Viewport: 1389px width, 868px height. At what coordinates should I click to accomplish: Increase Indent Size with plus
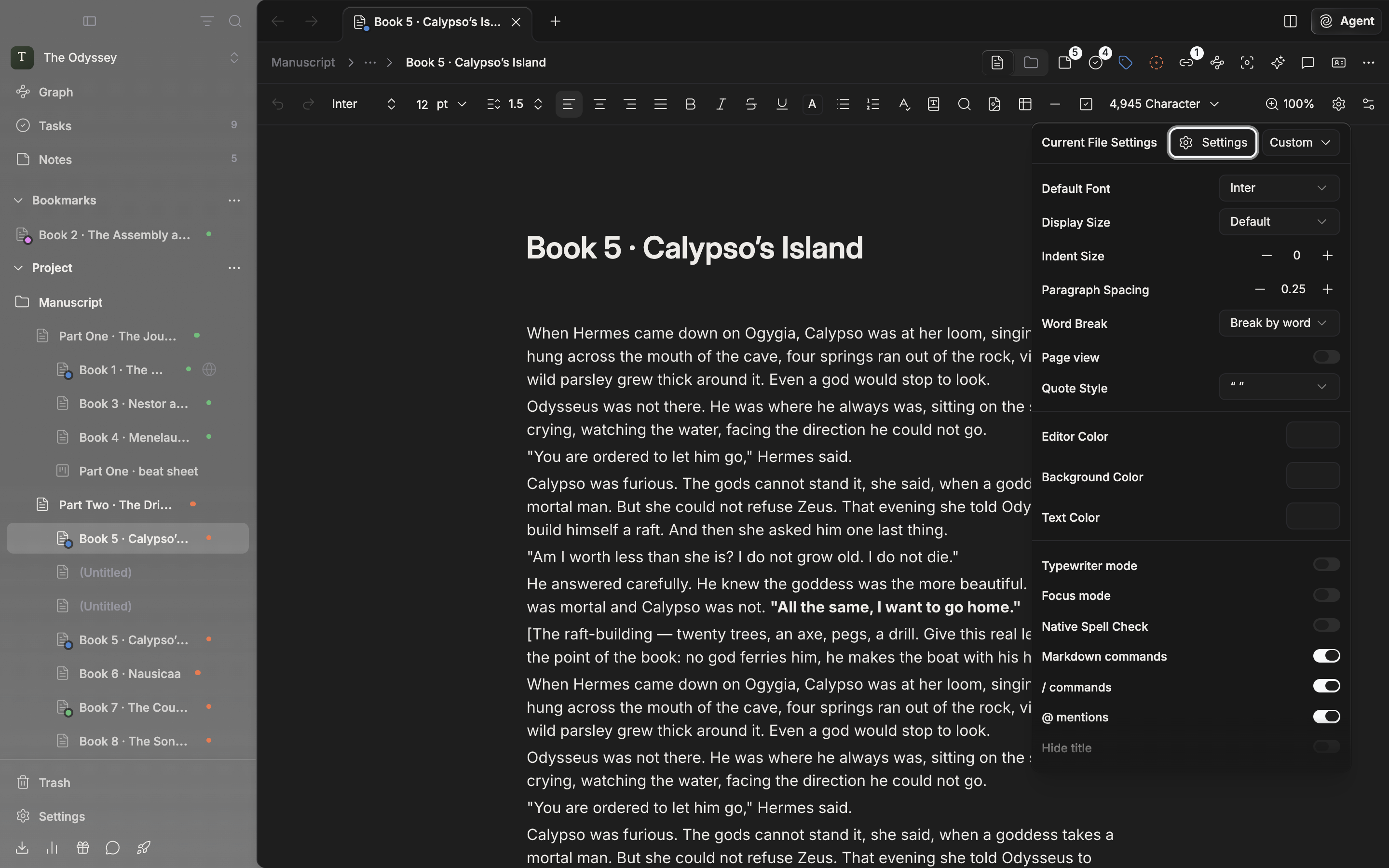coord(1327,256)
